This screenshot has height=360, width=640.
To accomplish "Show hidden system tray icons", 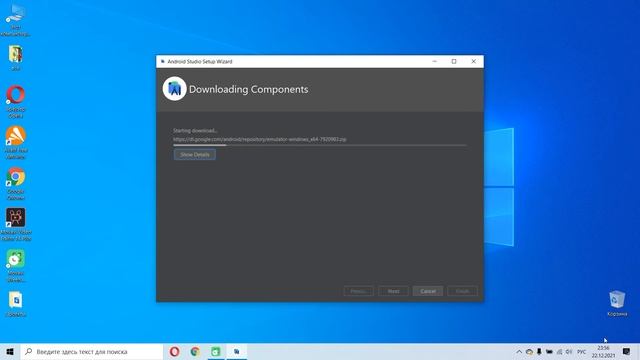I will click(519, 351).
